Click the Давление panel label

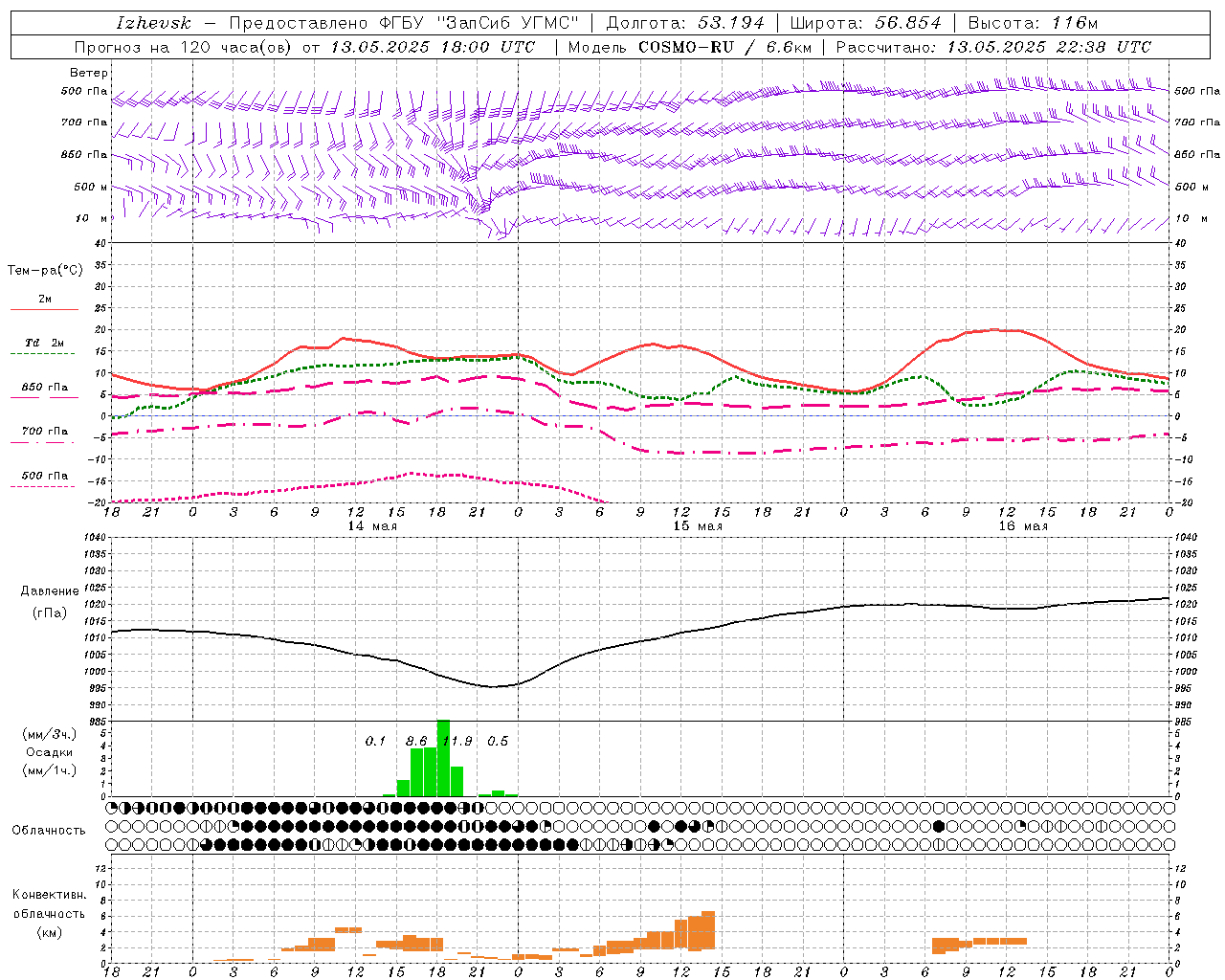point(50,591)
